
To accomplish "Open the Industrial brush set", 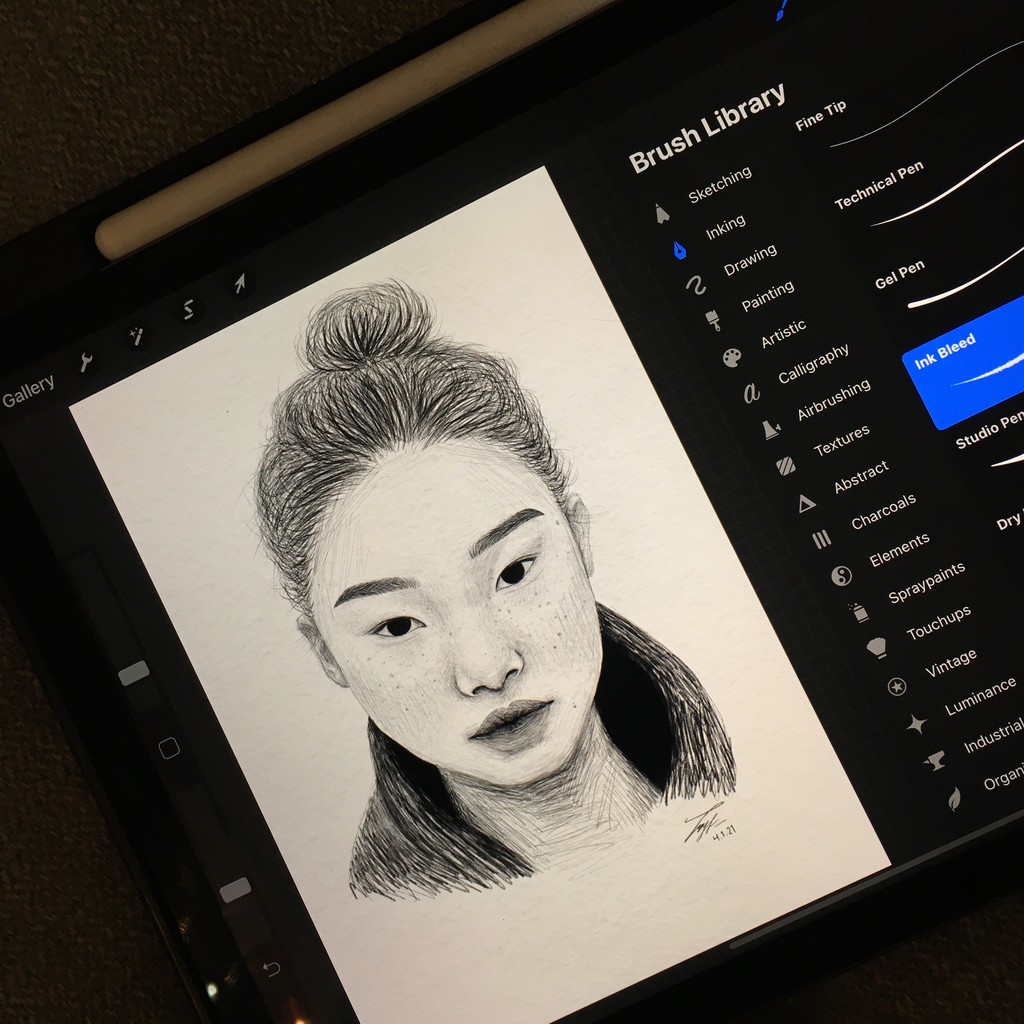I will click(993, 736).
